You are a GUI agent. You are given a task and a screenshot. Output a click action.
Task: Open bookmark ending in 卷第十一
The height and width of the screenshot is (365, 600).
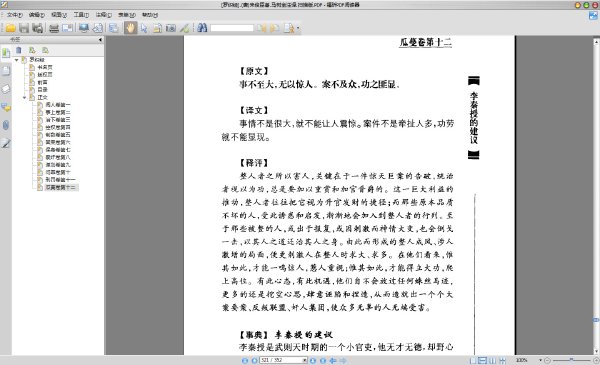(x=60, y=180)
